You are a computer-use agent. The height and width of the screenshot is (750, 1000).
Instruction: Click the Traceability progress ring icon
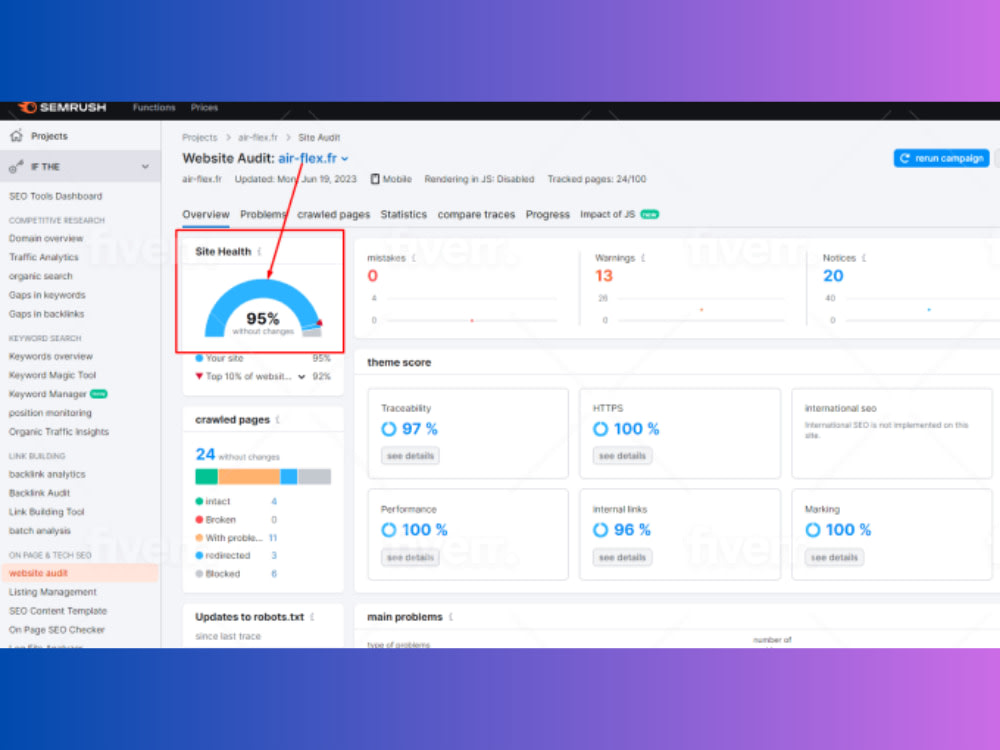click(388, 429)
